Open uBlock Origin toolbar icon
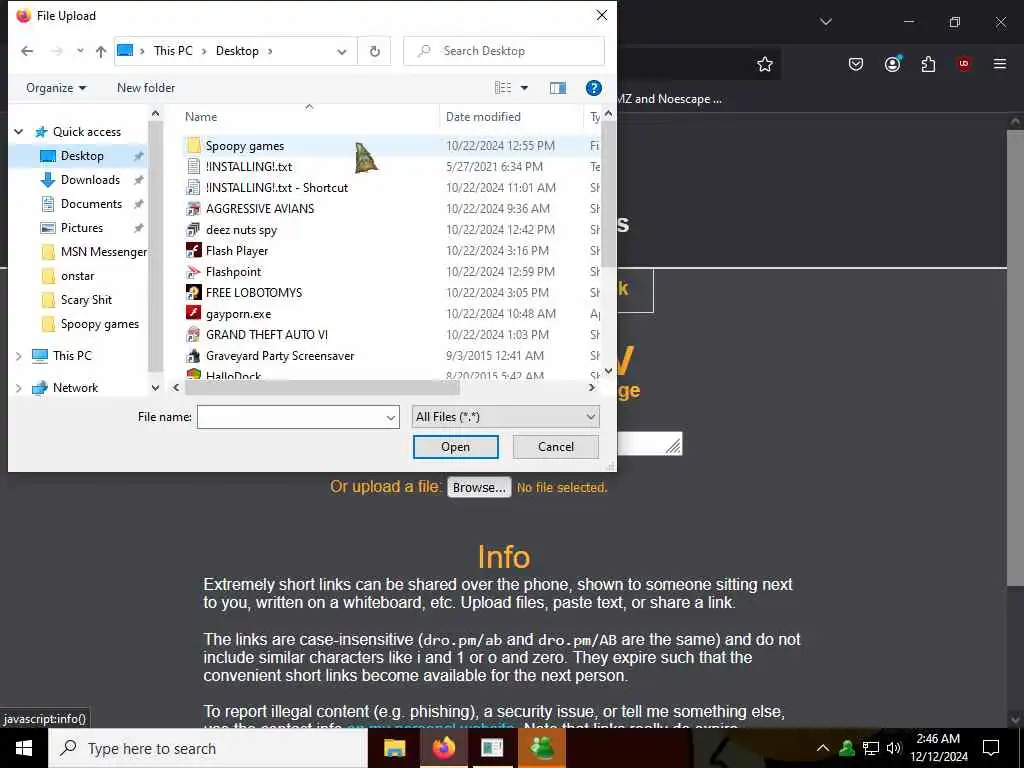Viewport: 1024px width, 768px height. 963,64
